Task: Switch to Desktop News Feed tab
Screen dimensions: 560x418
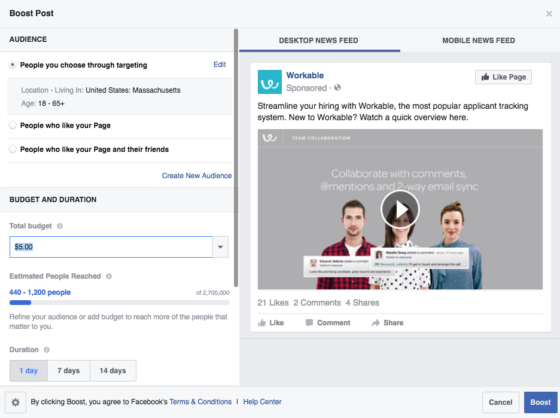Action: point(319,40)
